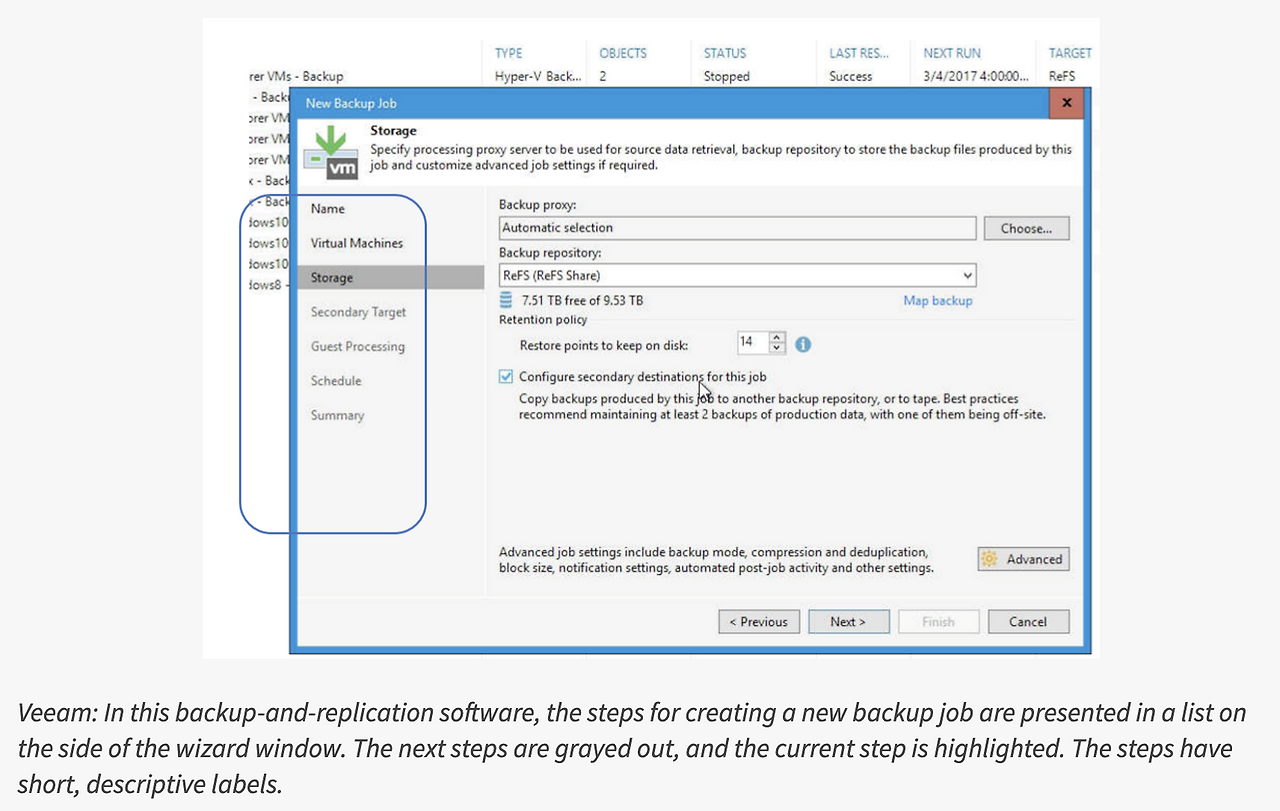This screenshot has height=811, width=1280.
Task: Increase restore points with the up arrow
Action: tap(778, 337)
